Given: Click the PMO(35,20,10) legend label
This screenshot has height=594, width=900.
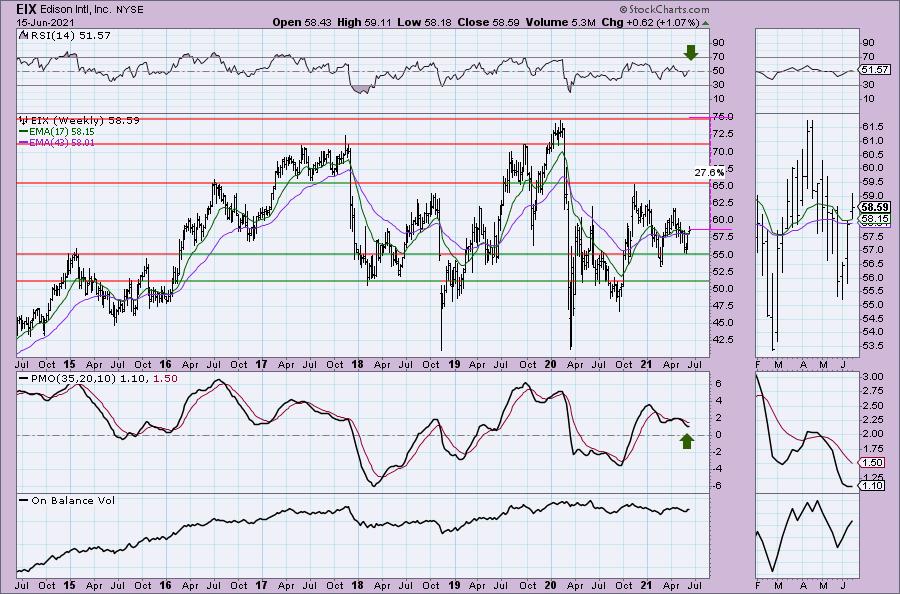Looking at the screenshot, I should 98,379.
